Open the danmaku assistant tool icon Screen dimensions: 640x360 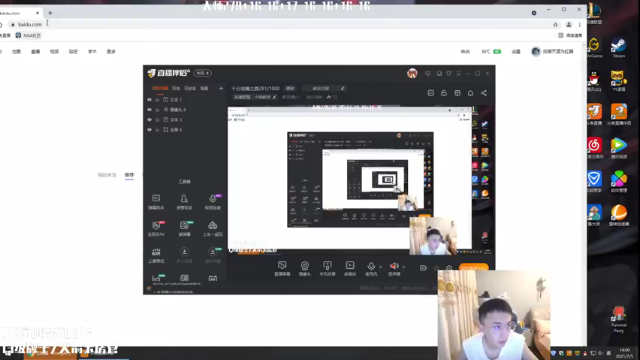(x=156, y=202)
